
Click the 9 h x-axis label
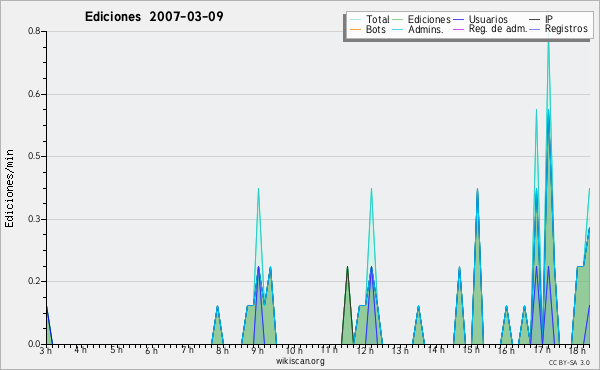point(258,350)
